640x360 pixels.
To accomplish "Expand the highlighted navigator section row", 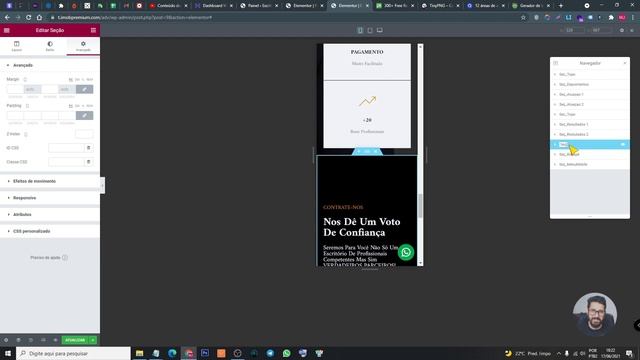I will 555,144.
